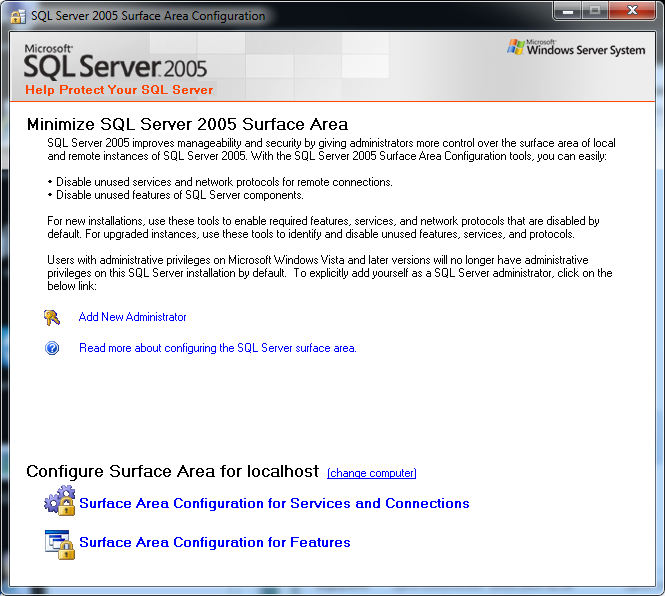Minimize the Surface Area Configuration window
The width and height of the screenshot is (665, 596).
568,11
